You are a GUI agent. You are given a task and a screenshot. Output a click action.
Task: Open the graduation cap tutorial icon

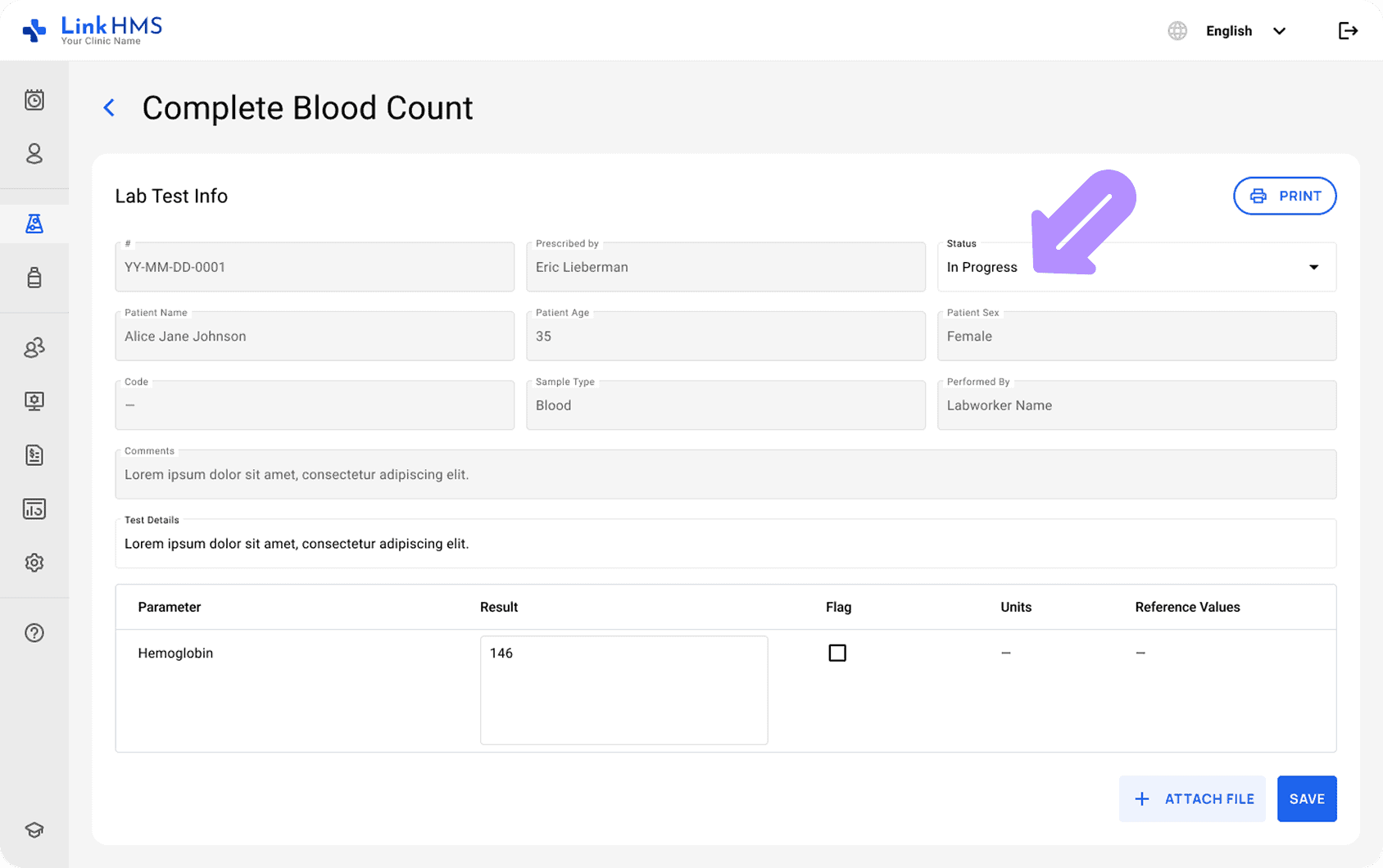coord(34,830)
